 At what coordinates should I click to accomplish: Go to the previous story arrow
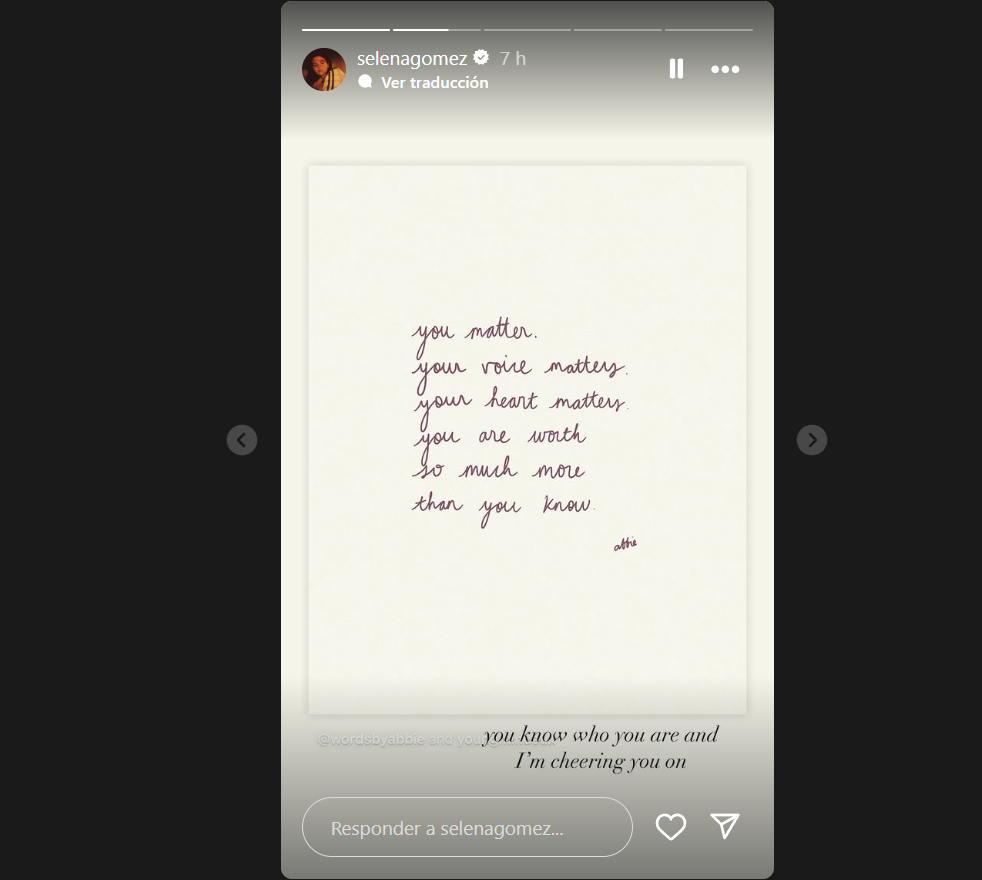point(242,440)
